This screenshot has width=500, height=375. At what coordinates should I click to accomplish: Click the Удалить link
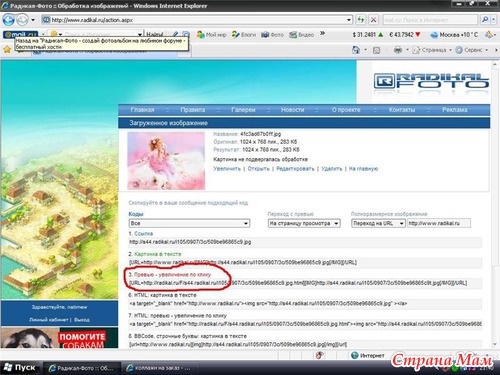(x=332, y=169)
